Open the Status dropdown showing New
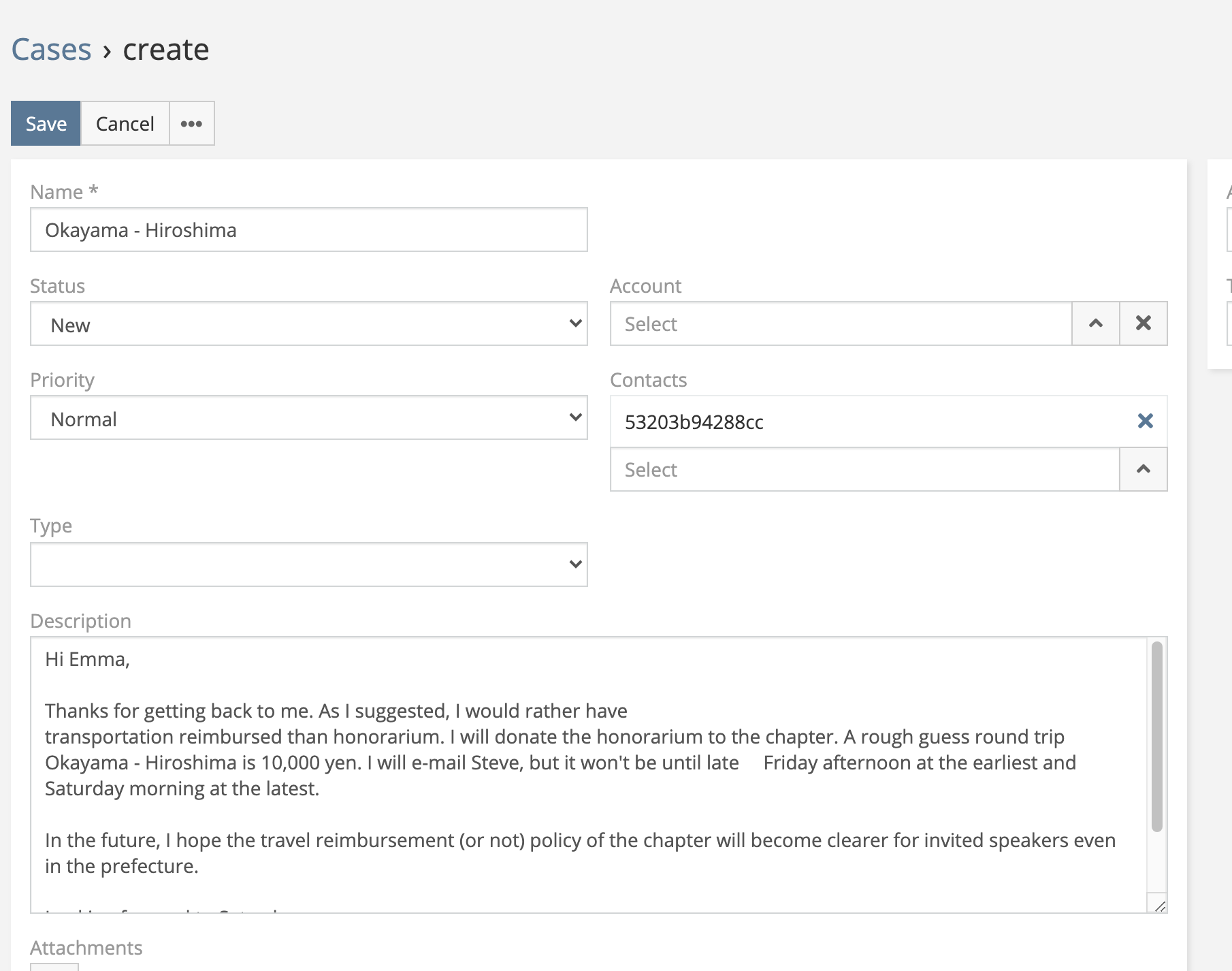 [308, 324]
